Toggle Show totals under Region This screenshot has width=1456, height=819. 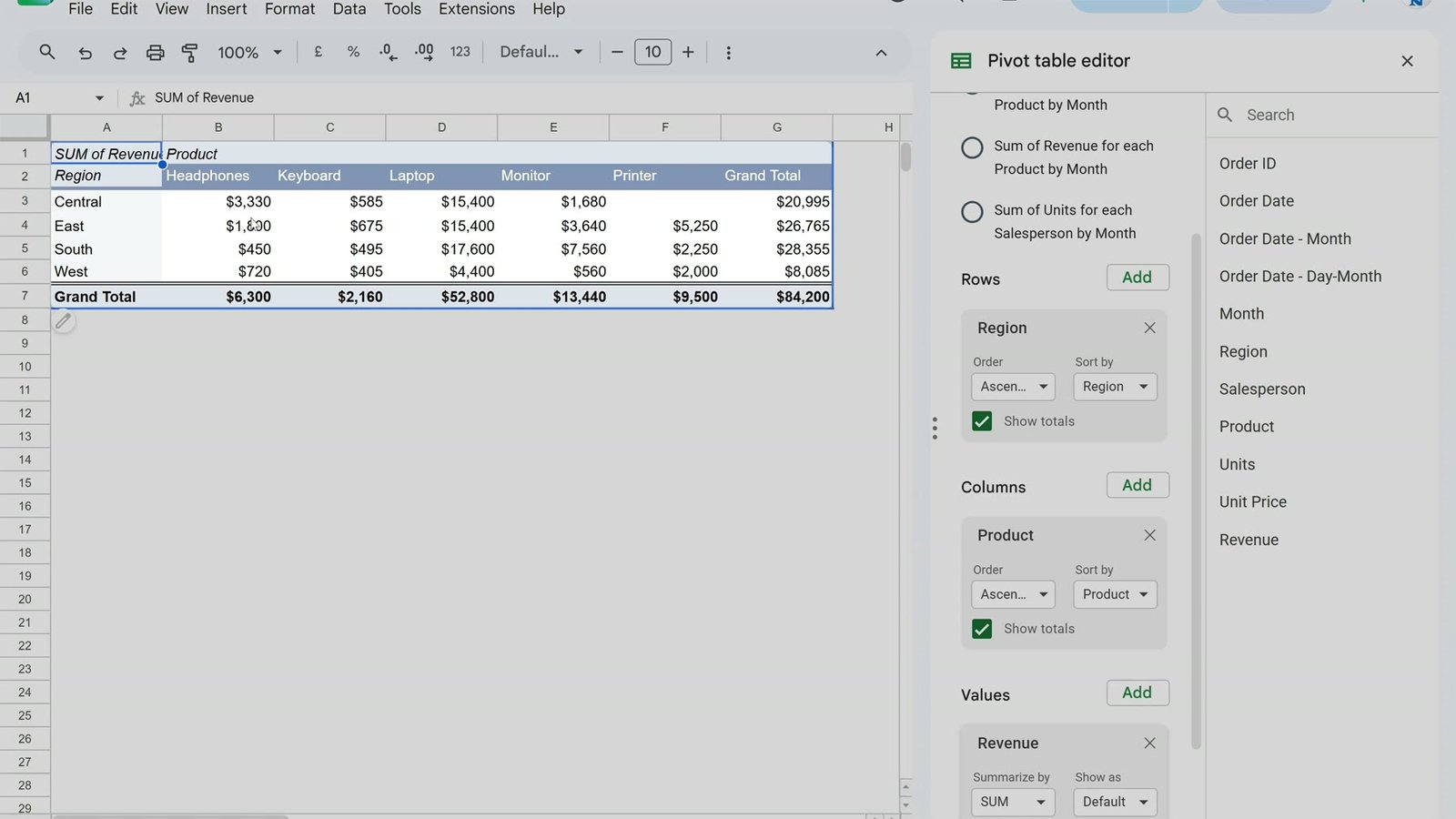click(982, 421)
